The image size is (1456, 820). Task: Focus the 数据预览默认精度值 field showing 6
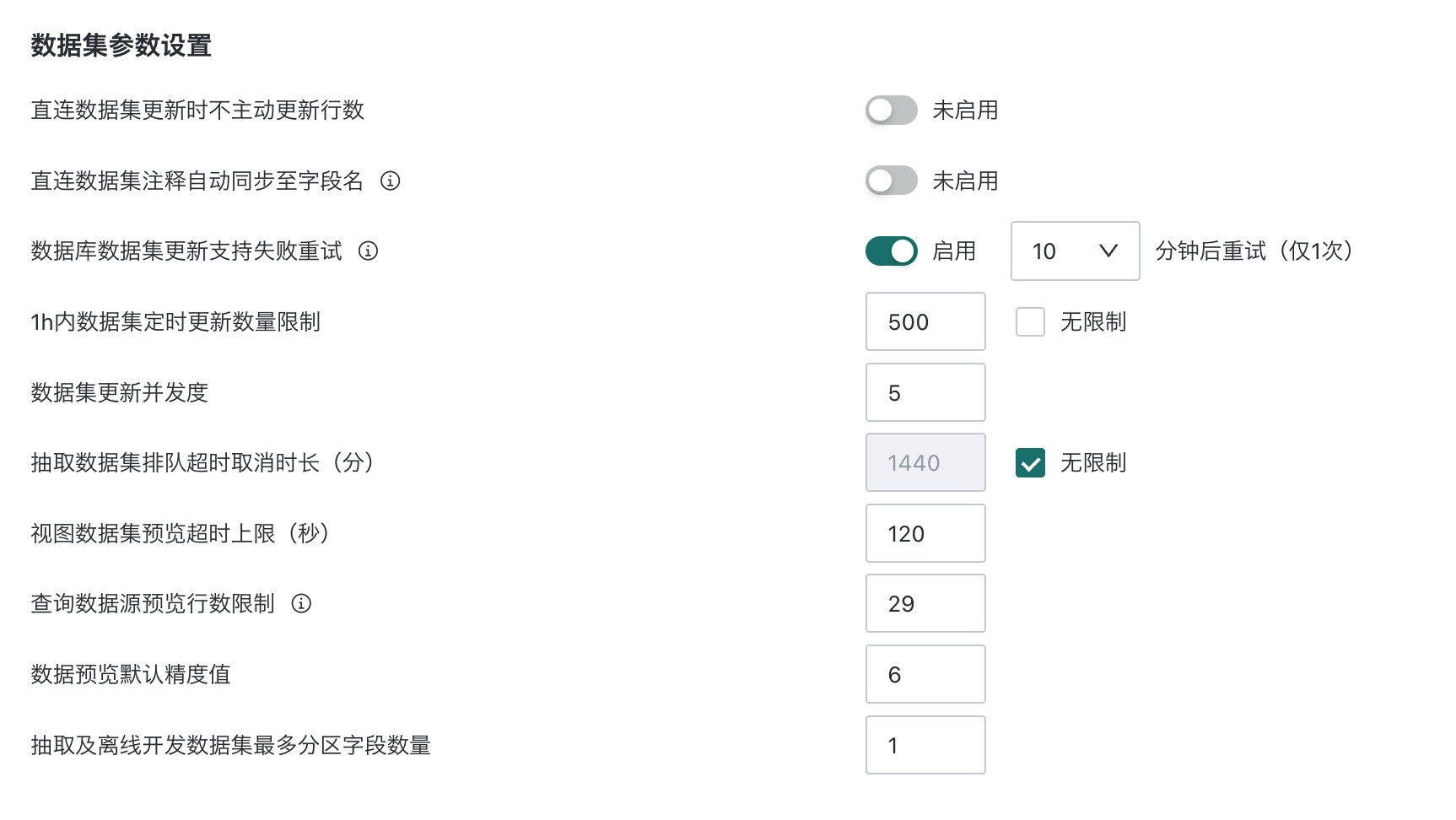[x=925, y=674]
